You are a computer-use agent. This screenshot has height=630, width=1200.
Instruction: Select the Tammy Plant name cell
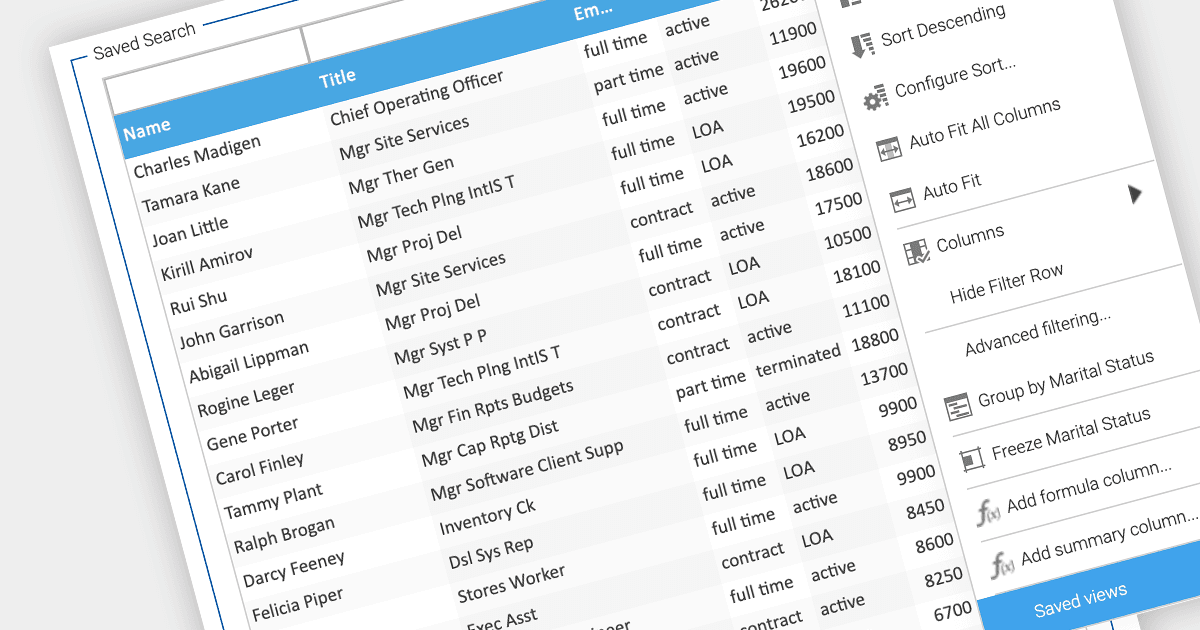pos(273,502)
